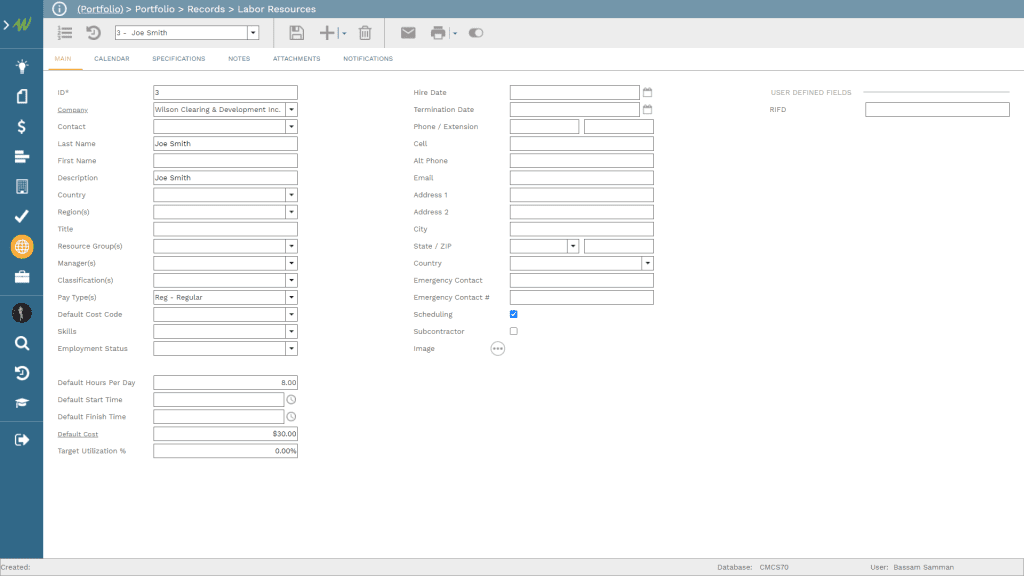Open the print options dropdown arrow
This screenshot has width=1024, height=576.
click(x=455, y=33)
